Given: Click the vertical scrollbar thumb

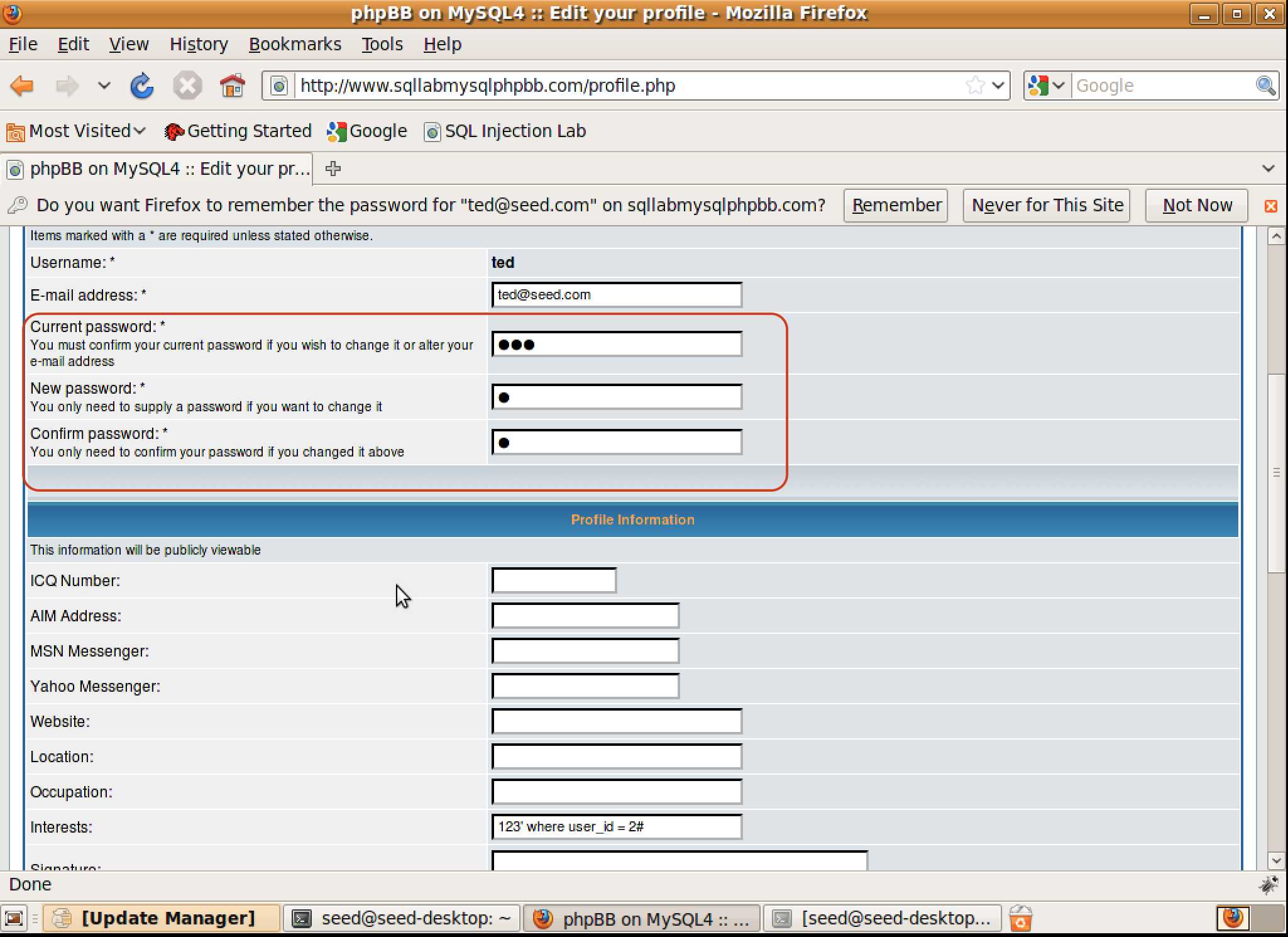Looking at the screenshot, I should pos(1276,472).
